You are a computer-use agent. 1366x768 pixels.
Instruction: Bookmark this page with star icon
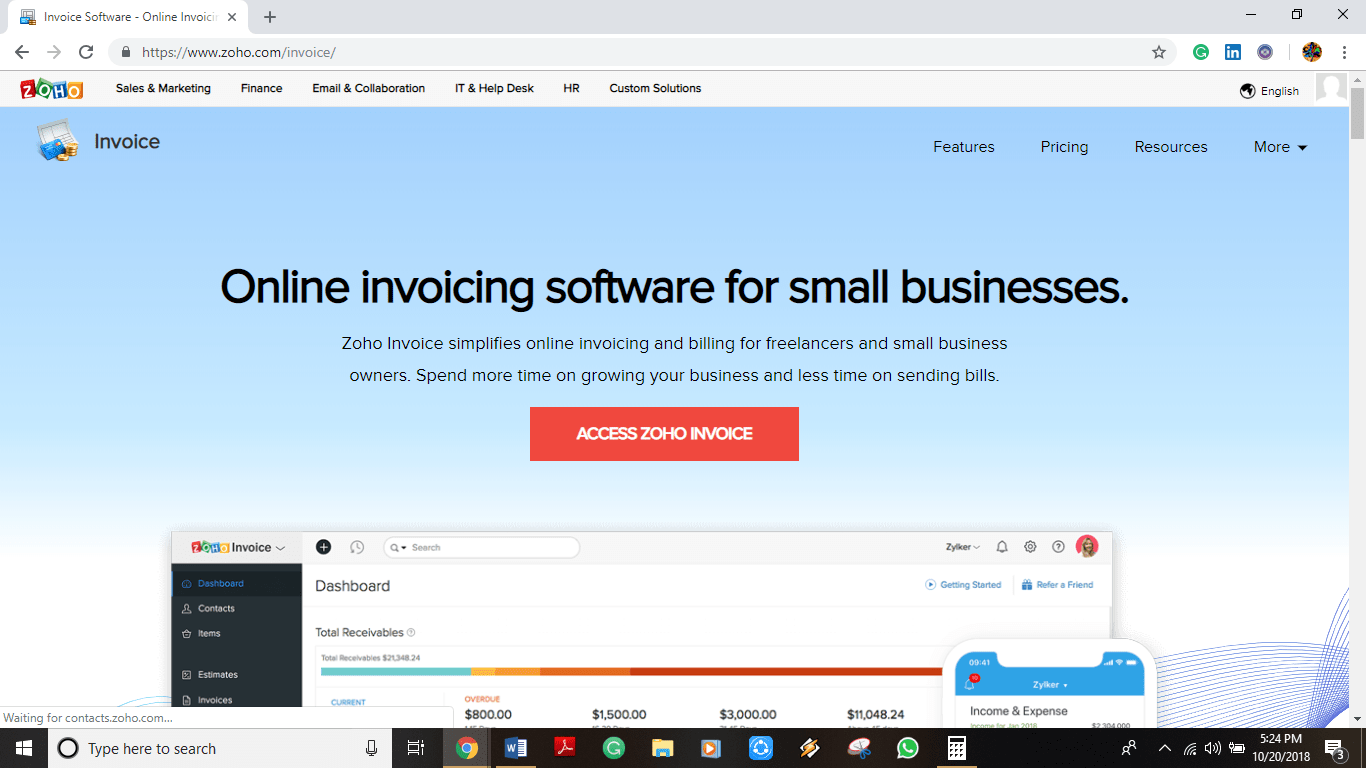point(1159,52)
